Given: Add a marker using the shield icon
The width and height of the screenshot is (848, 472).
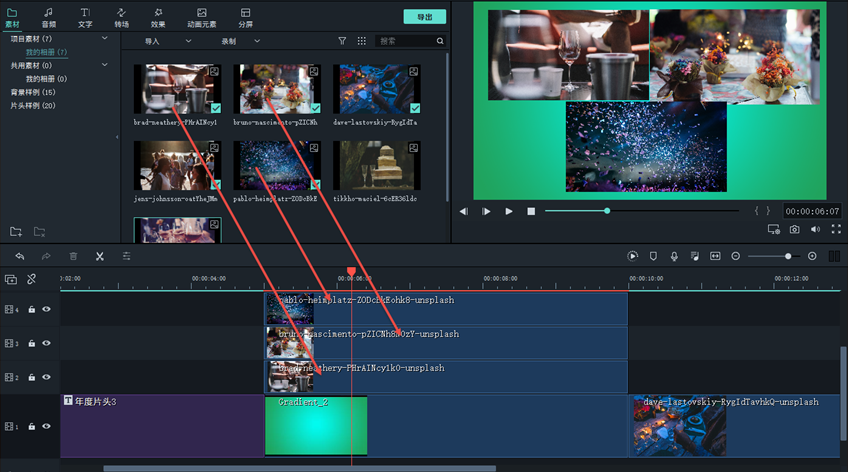Looking at the screenshot, I should (x=653, y=256).
